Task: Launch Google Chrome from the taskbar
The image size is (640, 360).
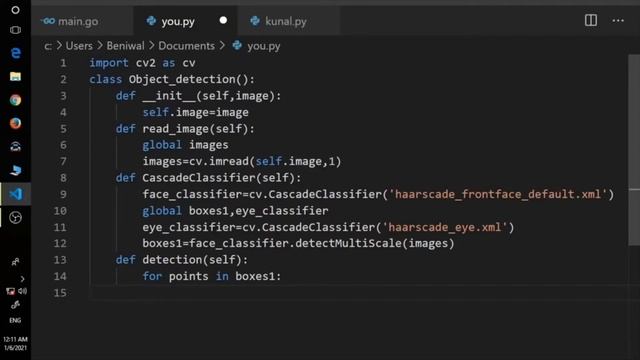Action: click(x=16, y=100)
